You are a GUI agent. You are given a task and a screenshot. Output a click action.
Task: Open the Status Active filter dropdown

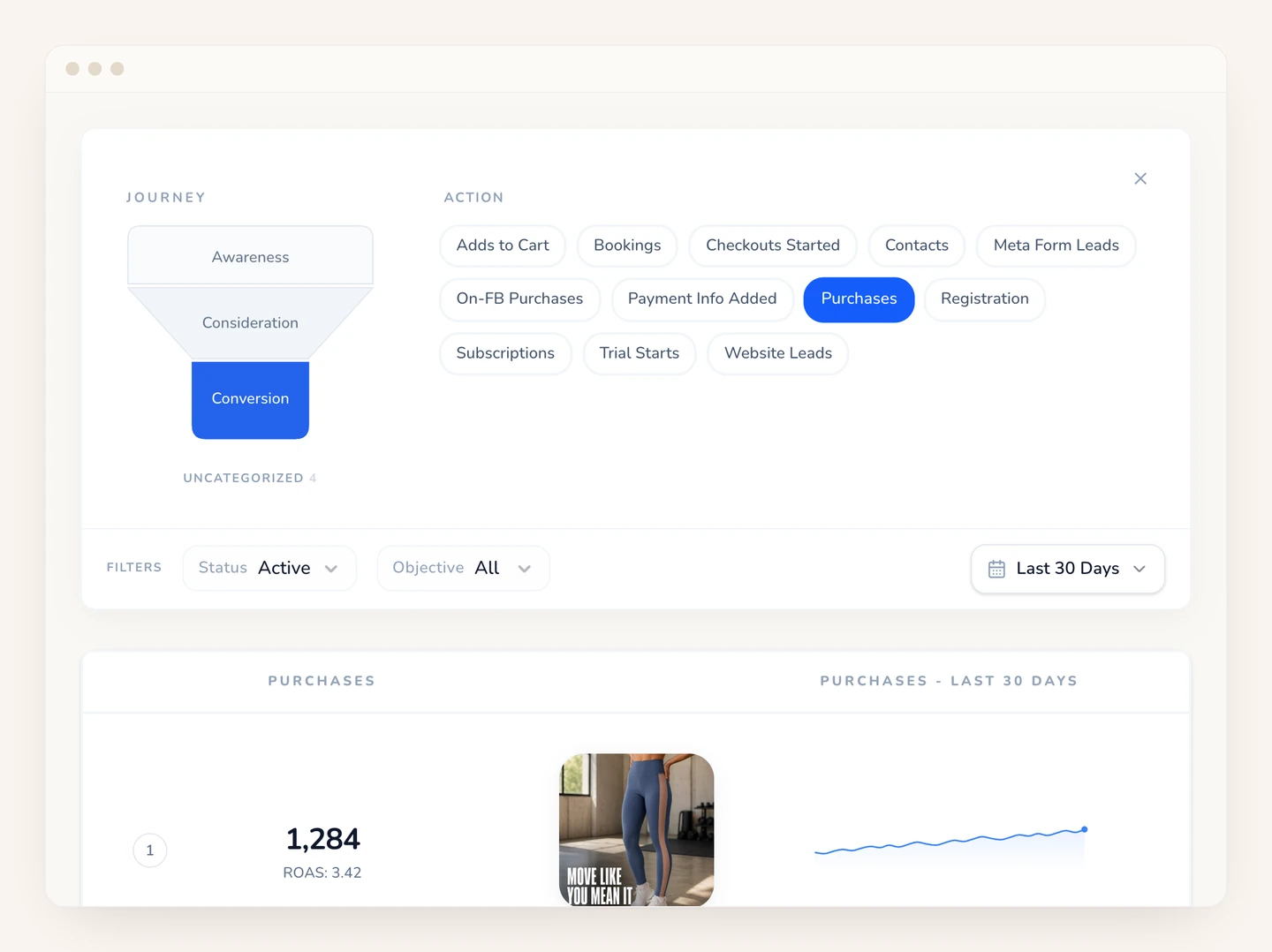269,568
